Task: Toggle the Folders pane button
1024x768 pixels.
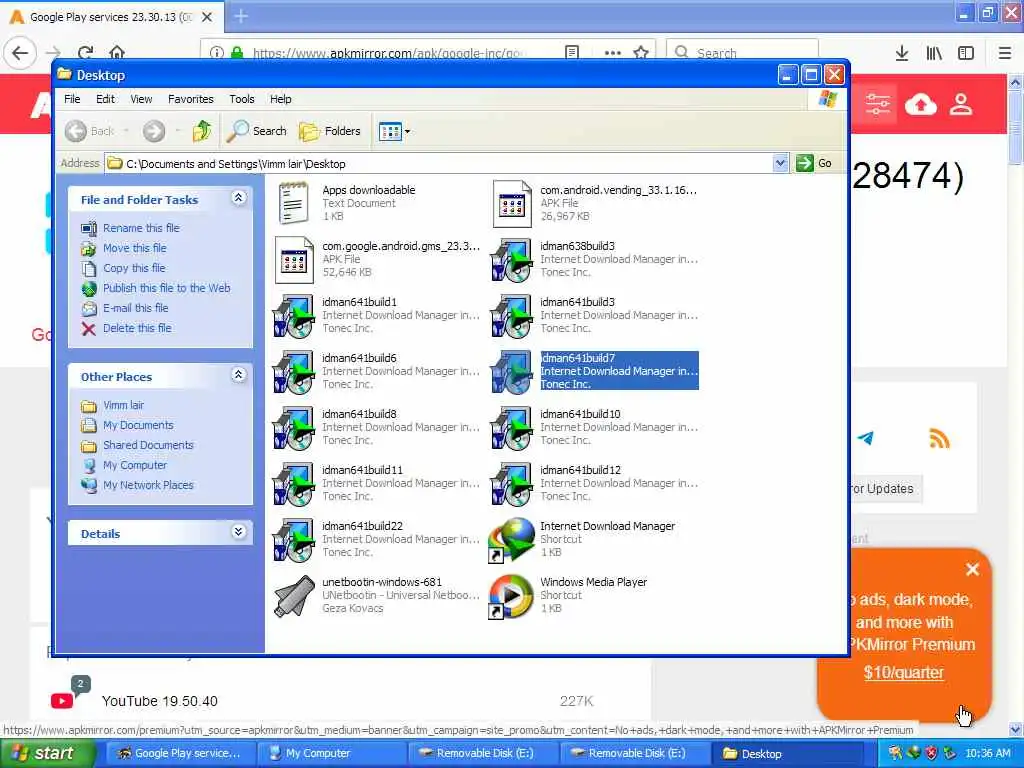Action: 330,131
